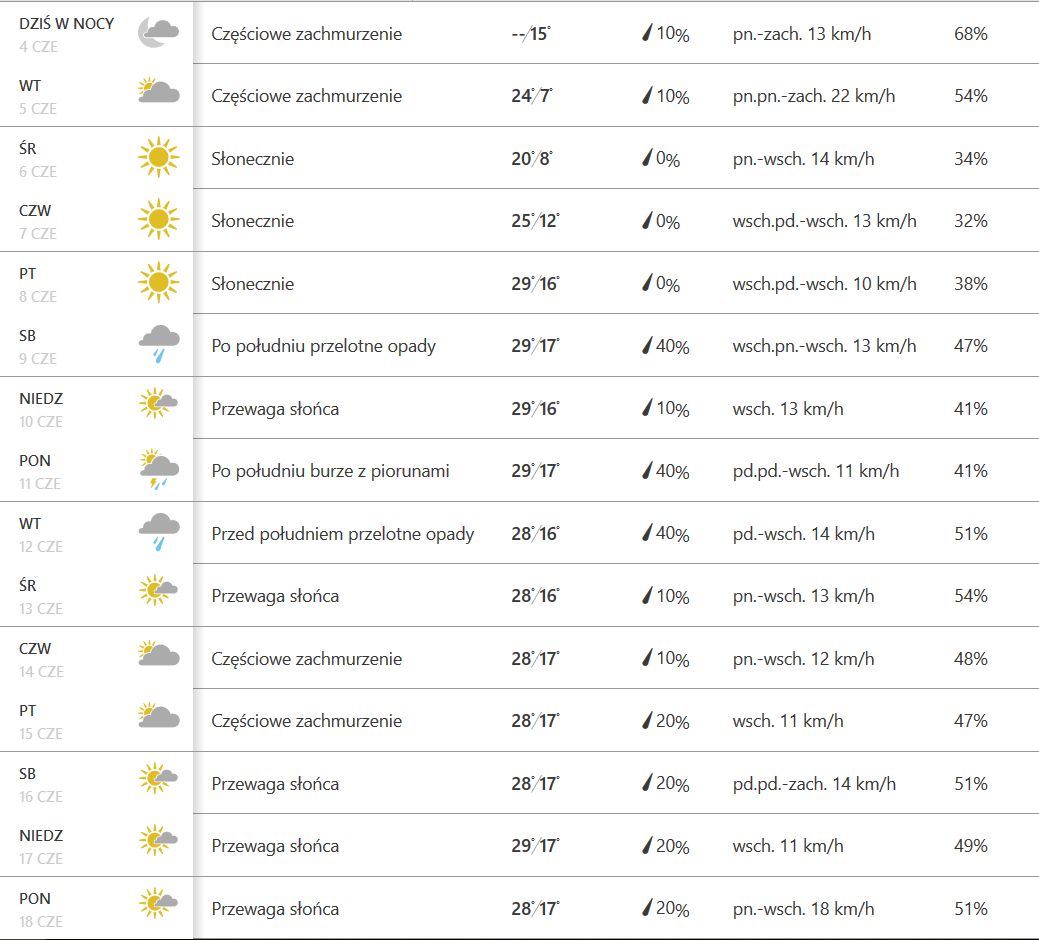Click the raindrop icon beside 0% on Friday 8 CZE

pos(647,284)
